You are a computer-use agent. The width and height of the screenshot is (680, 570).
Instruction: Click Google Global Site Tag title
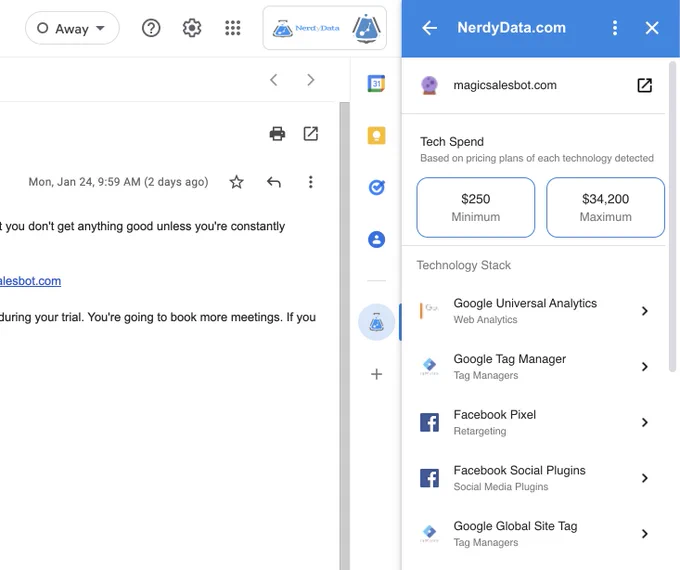tap(515, 526)
